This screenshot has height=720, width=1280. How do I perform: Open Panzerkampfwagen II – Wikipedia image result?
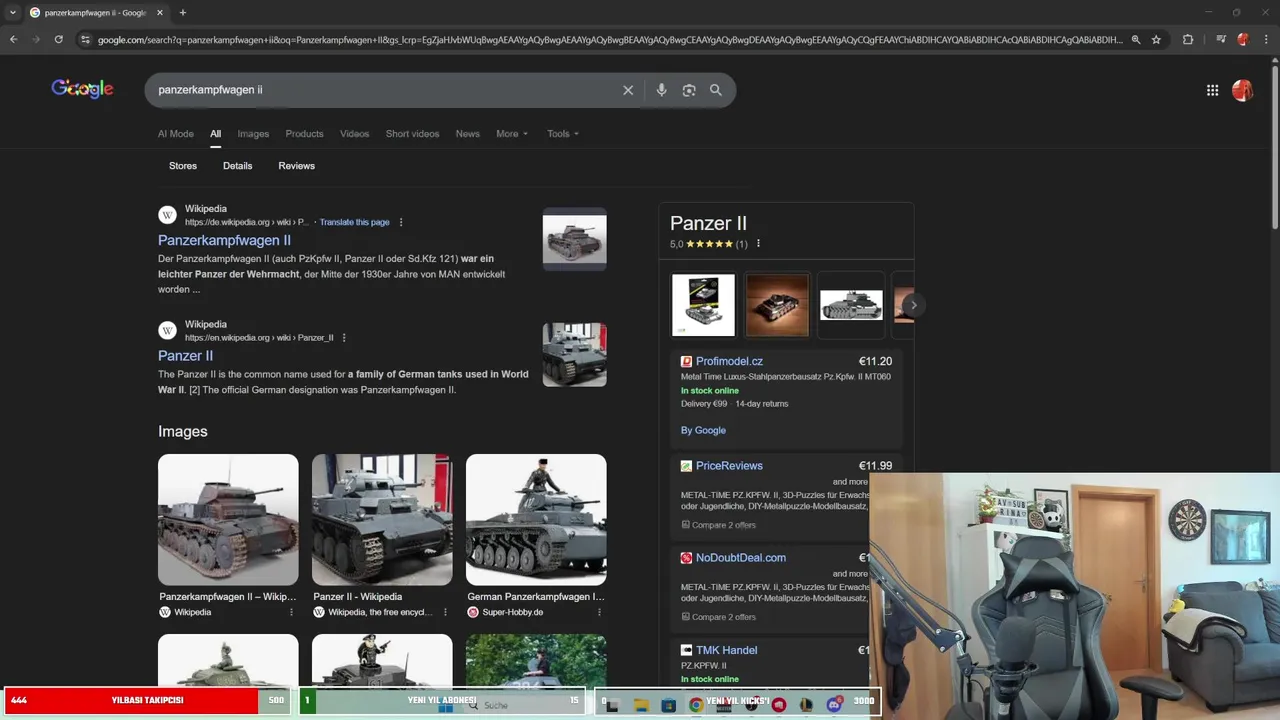(228, 520)
